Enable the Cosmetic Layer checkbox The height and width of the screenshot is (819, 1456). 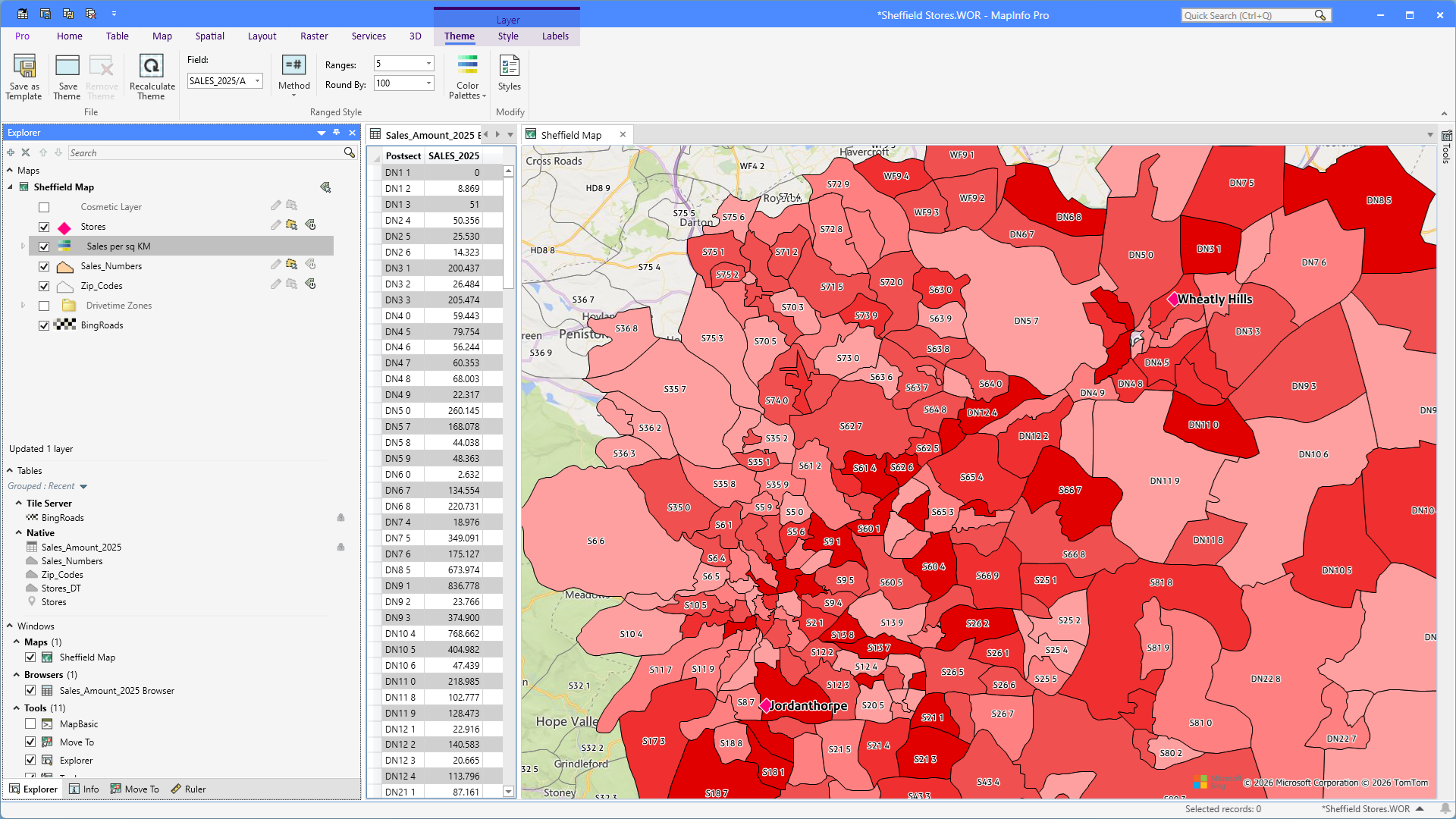(44, 207)
